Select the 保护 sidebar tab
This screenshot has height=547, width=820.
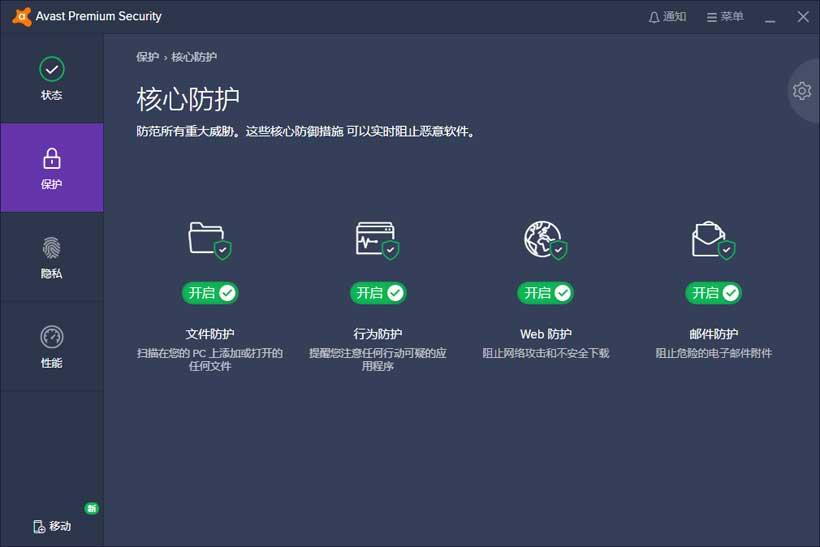[x=51, y=168]
